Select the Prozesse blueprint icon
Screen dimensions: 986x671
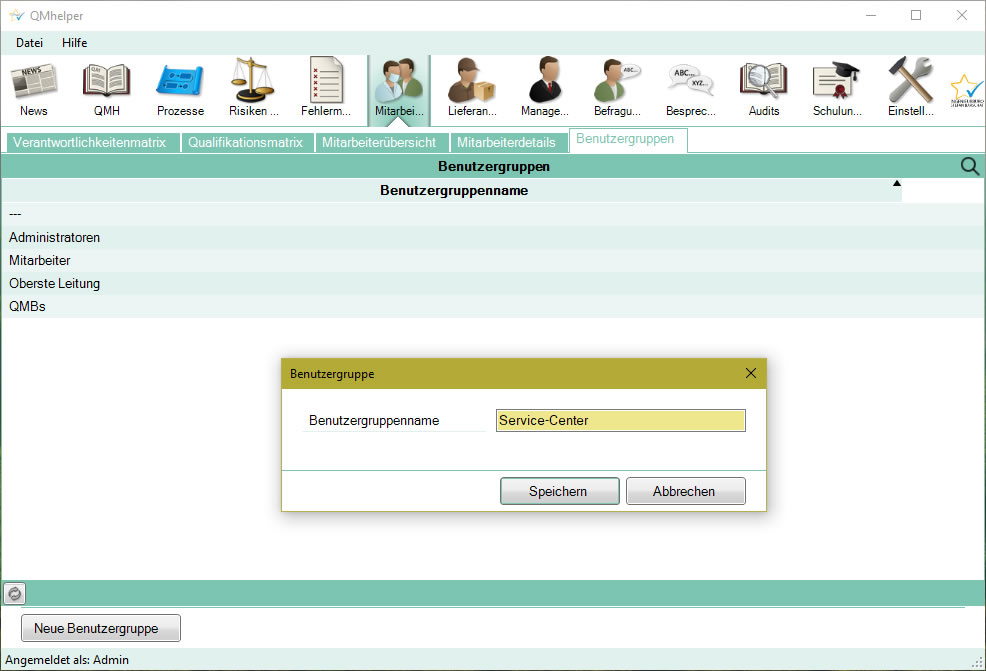pyautogui.click(x=180, y=88)
